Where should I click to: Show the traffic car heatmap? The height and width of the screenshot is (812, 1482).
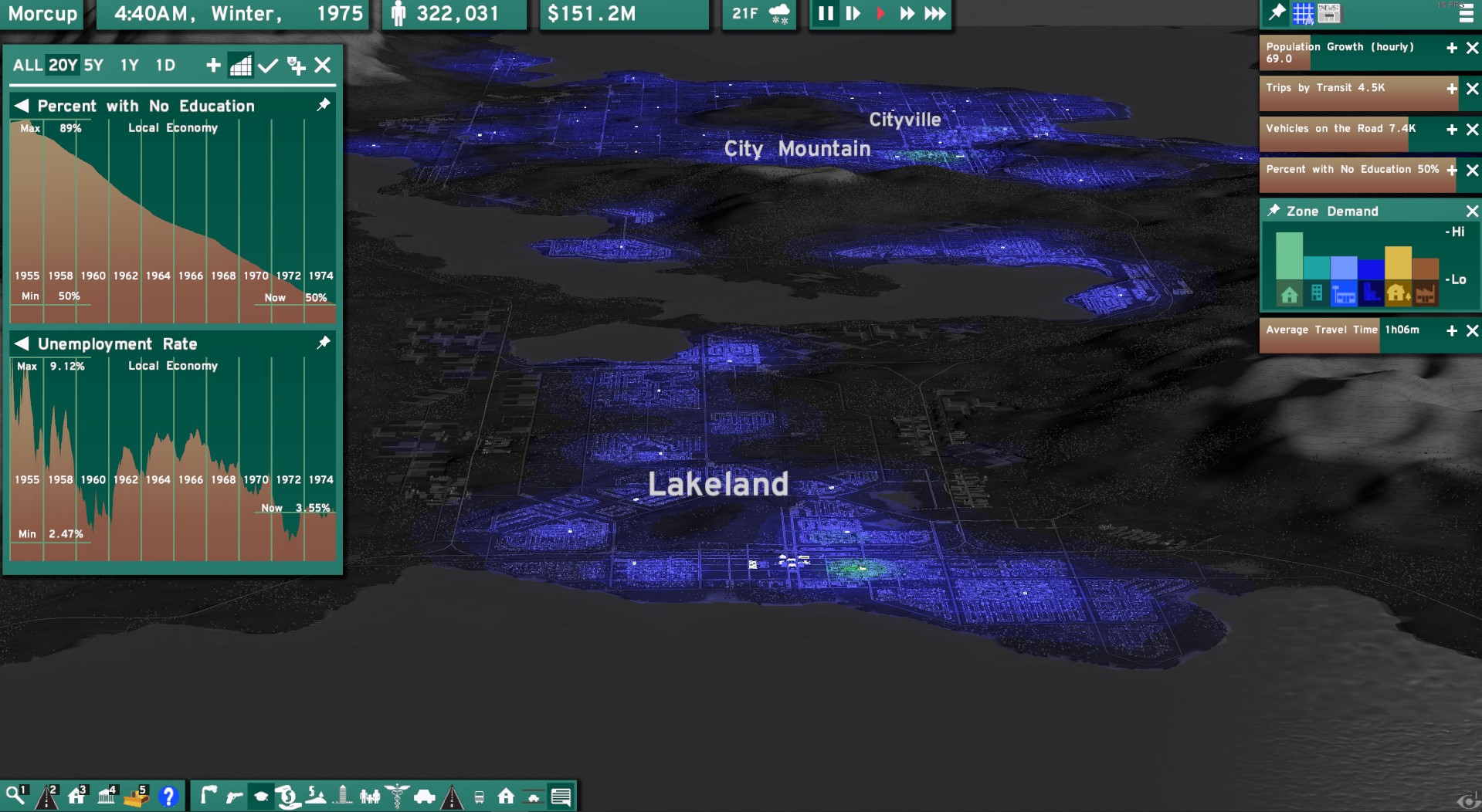(424, 796)
